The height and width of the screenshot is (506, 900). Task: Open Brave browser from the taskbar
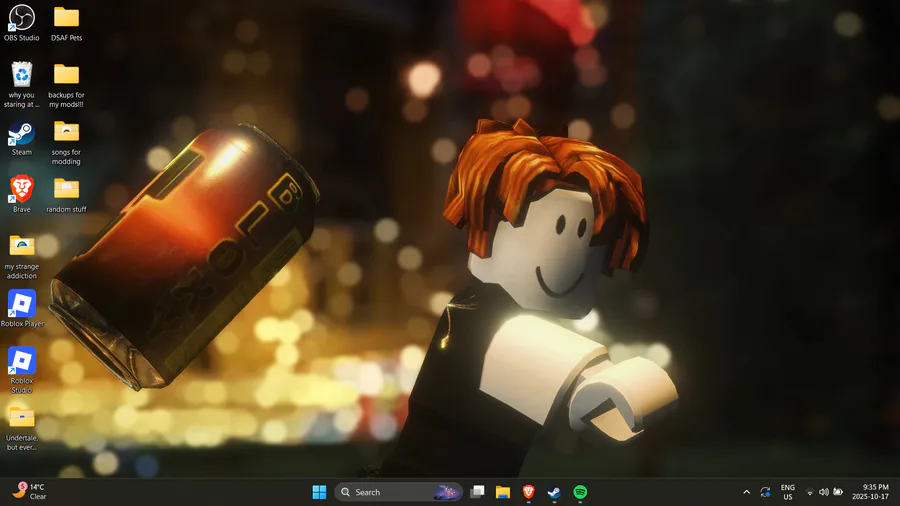click(529, 492)
